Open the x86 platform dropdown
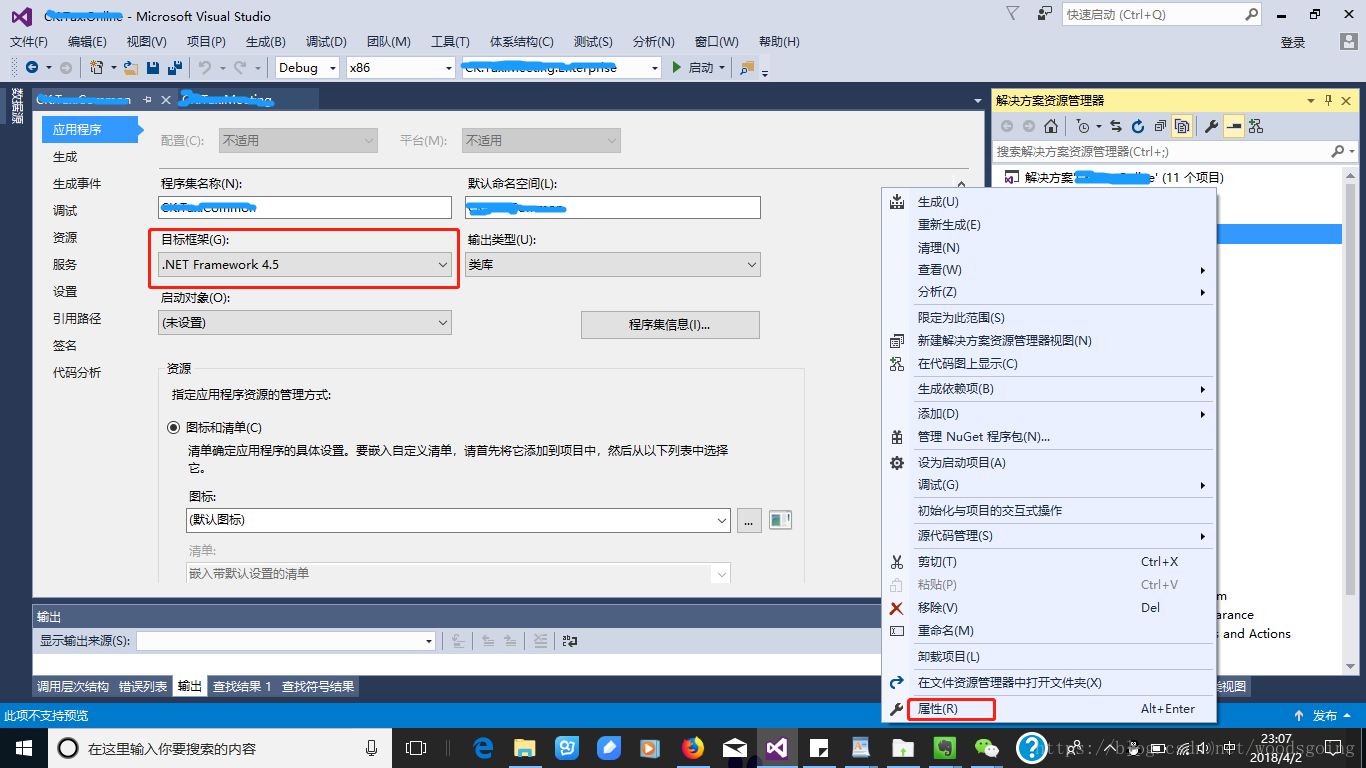The width and height of the screenshot is (1366, 768). 400,67
